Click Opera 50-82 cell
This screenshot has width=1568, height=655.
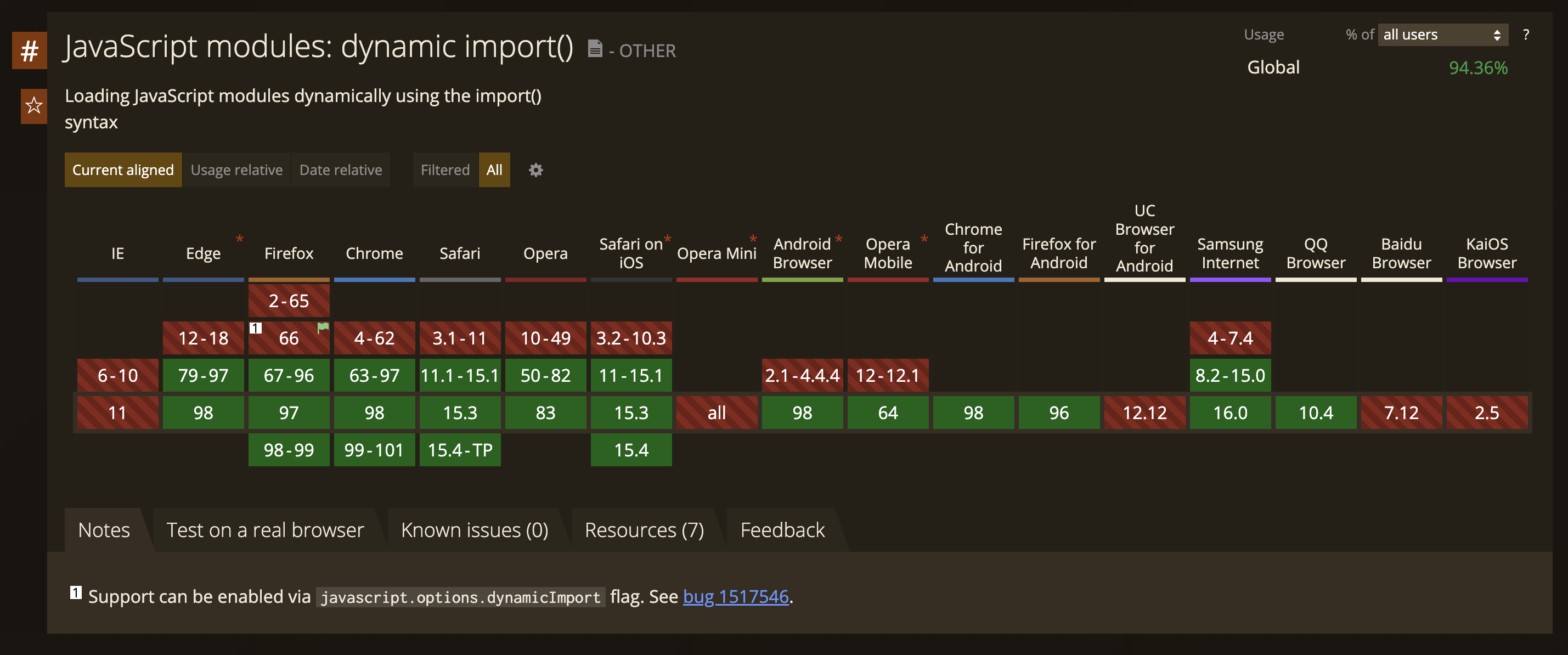545,376
